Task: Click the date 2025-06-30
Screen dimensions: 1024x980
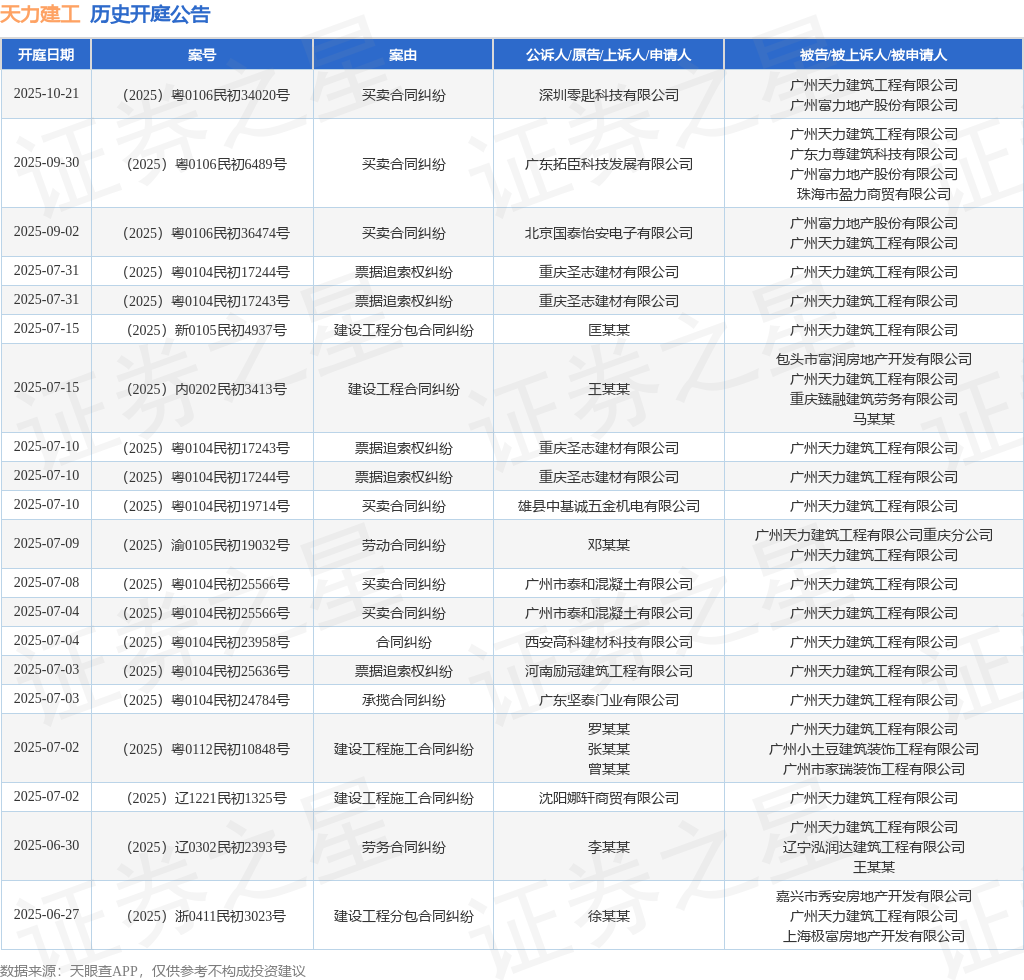Action: click(x=46, y=846)
